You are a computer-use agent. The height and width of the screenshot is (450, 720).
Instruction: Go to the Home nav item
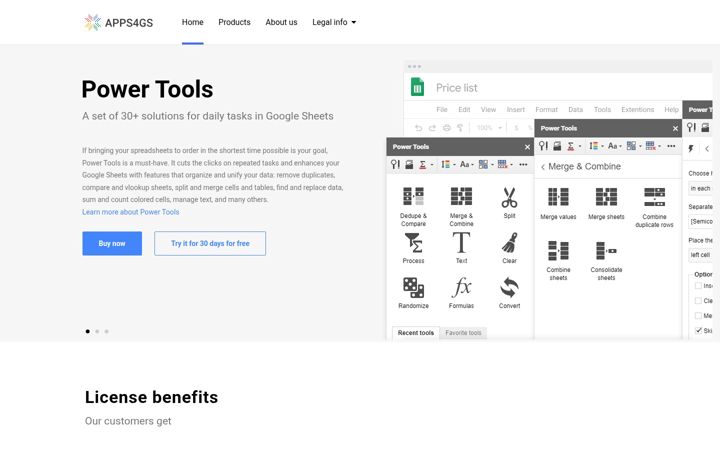point(192,22)
